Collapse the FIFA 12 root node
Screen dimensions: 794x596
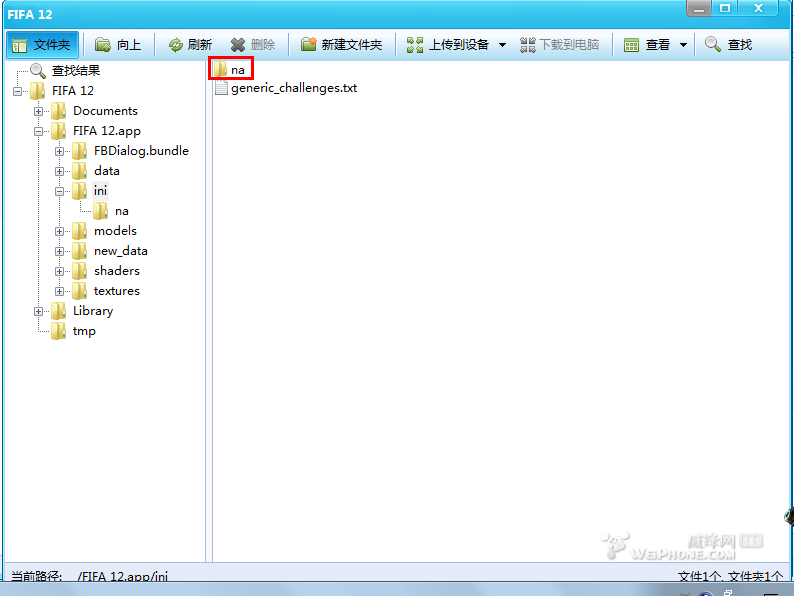point(18,91)
